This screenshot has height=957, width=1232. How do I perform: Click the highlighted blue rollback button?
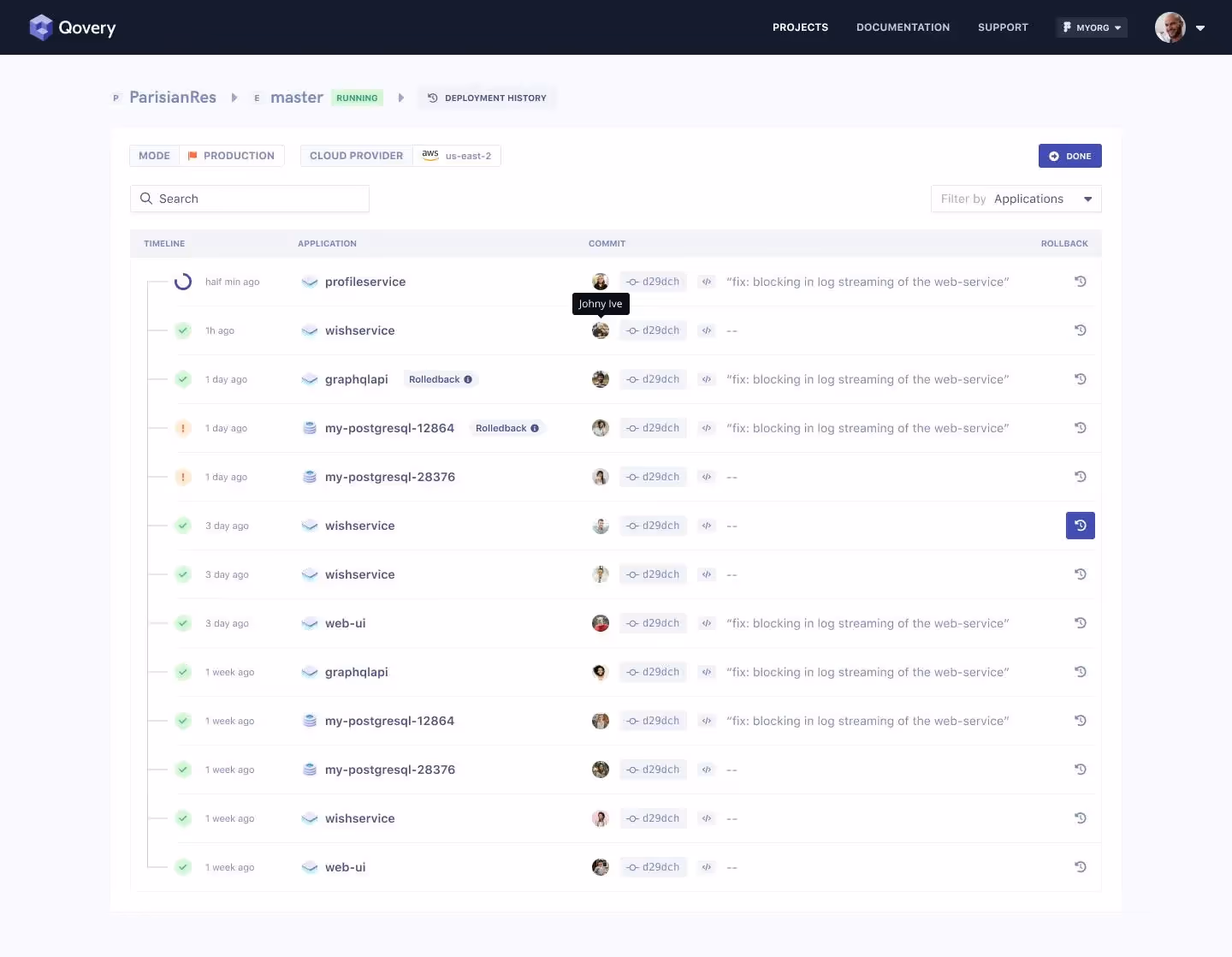1081,526
